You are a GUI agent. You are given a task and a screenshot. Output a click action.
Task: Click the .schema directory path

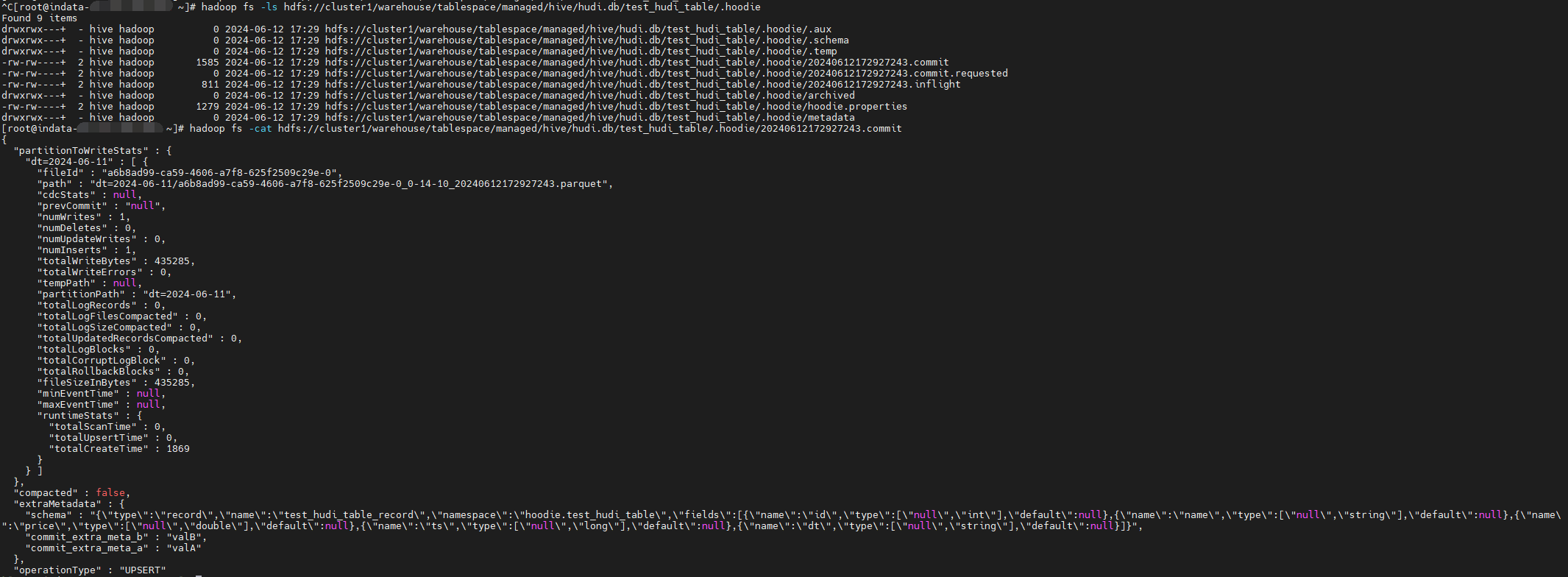[x=586, y=40]
